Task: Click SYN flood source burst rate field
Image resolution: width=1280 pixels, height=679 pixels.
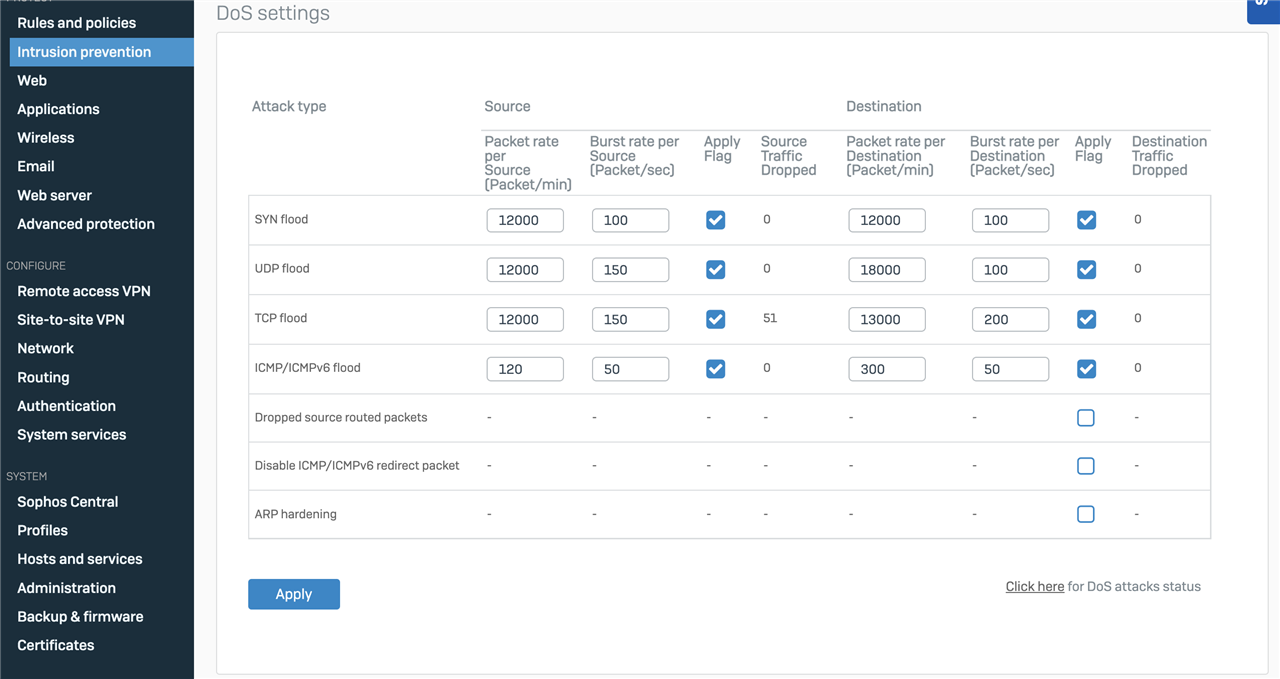Action: point(631,220)
